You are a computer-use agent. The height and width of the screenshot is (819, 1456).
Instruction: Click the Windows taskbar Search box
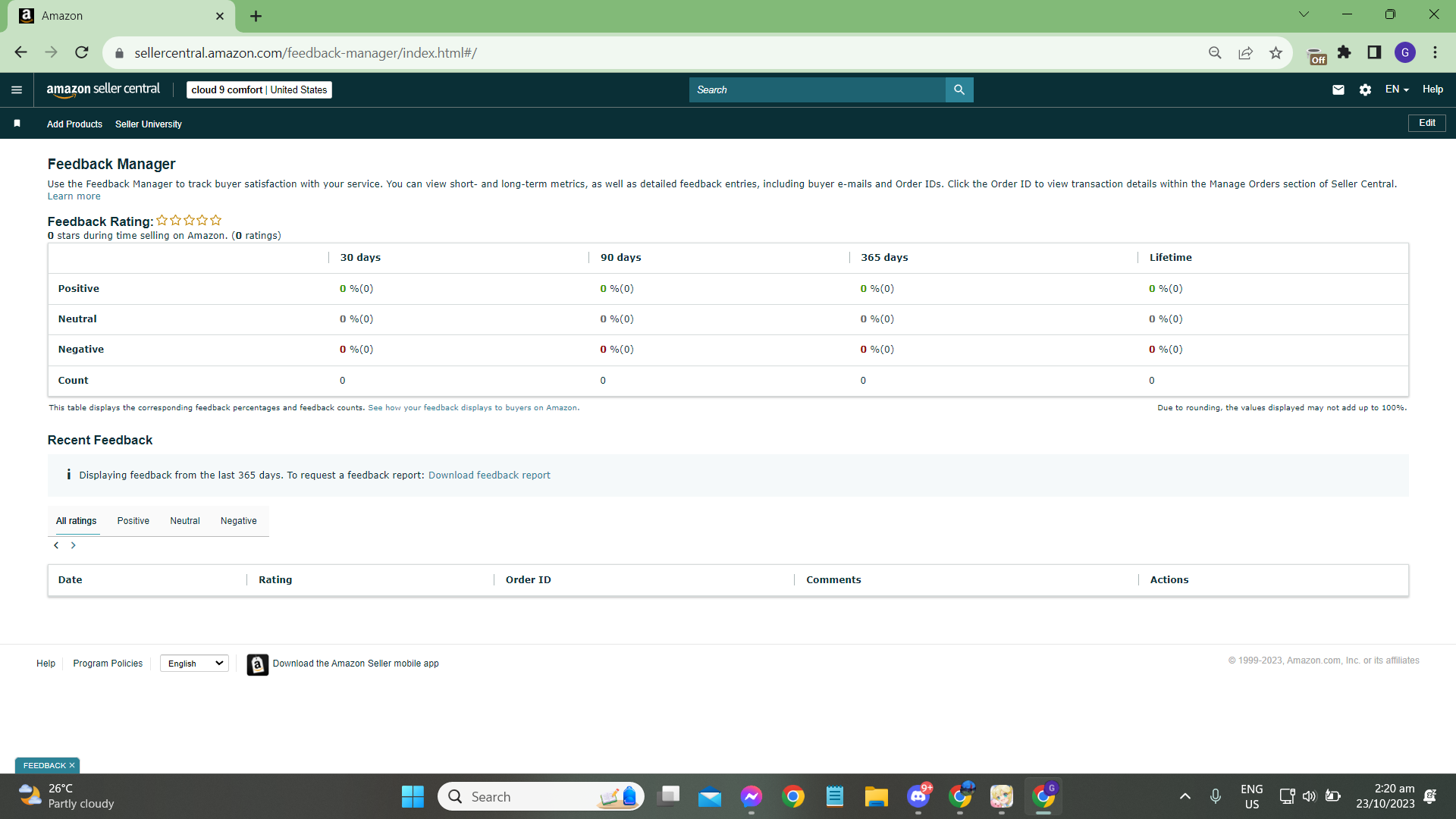coord(541,796)
